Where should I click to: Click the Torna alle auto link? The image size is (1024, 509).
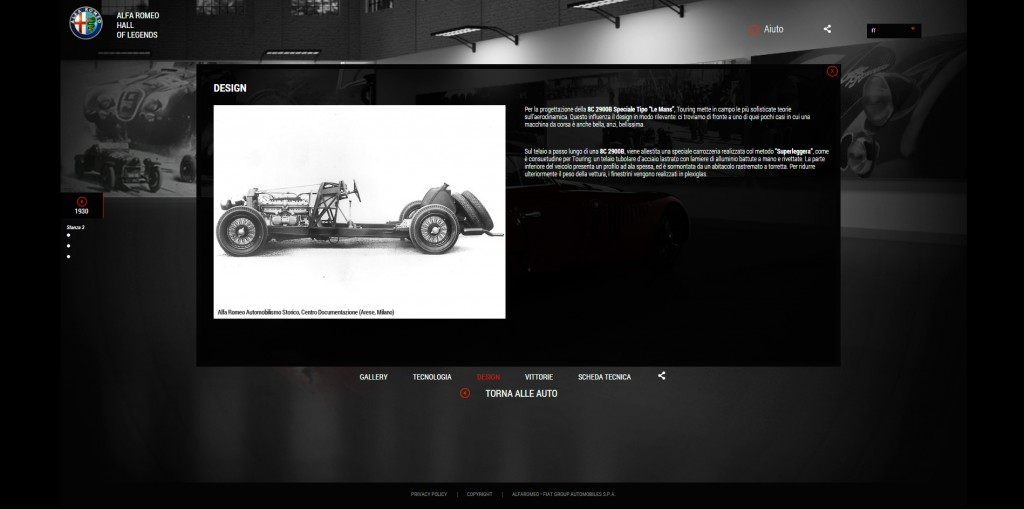(521, 393)
